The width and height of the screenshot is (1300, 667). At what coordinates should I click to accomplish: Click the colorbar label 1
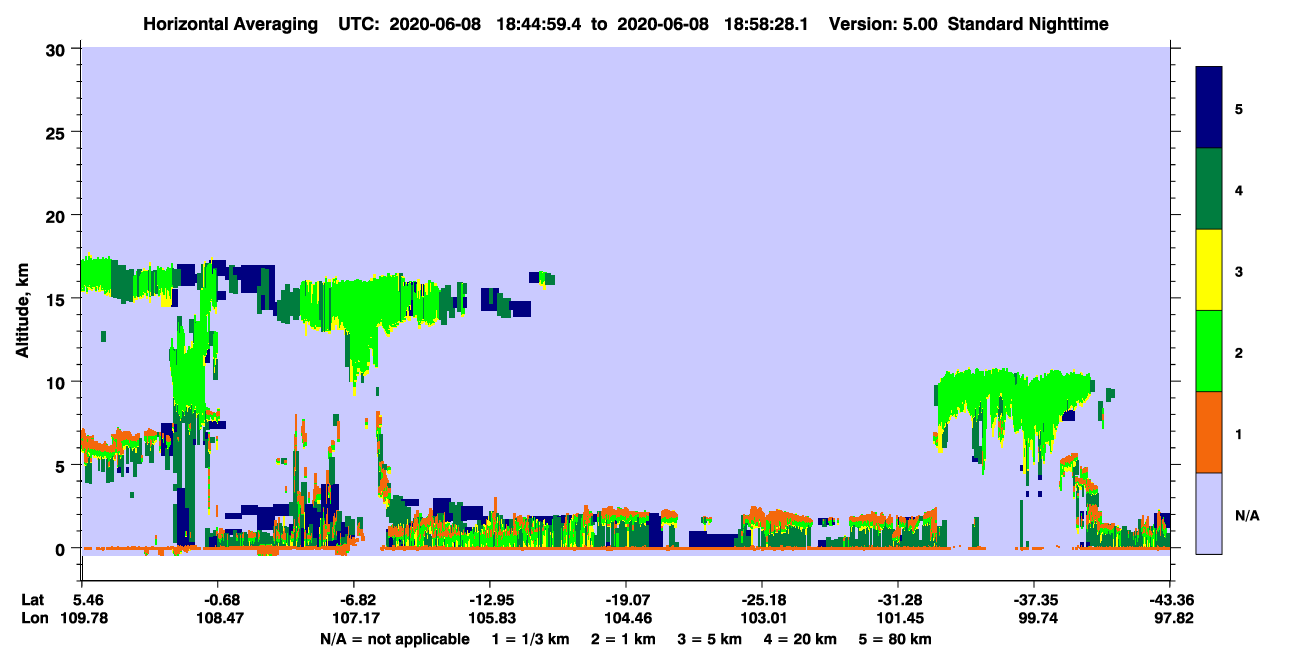[x=1239, y=433]
